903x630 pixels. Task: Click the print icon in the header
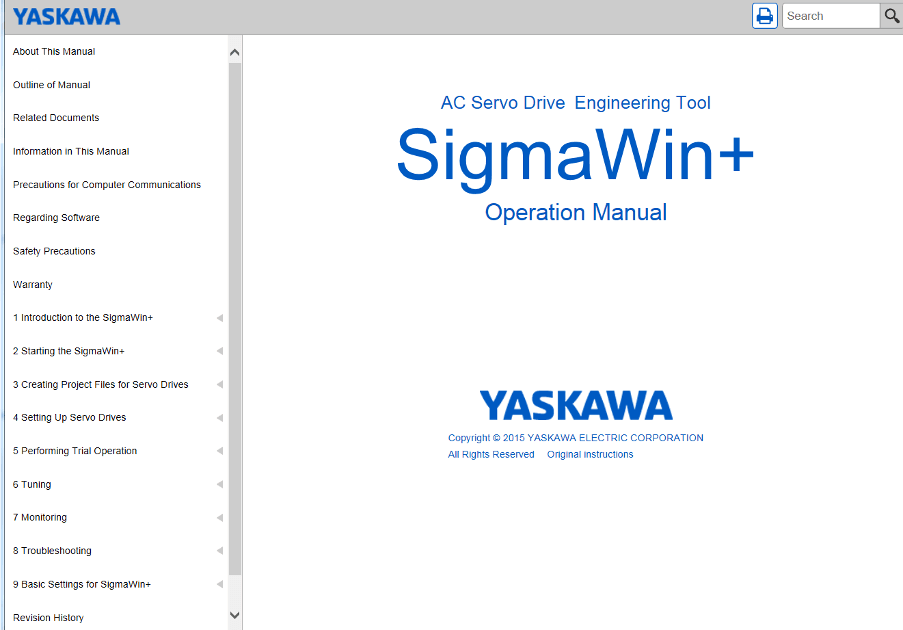point(765,16)
